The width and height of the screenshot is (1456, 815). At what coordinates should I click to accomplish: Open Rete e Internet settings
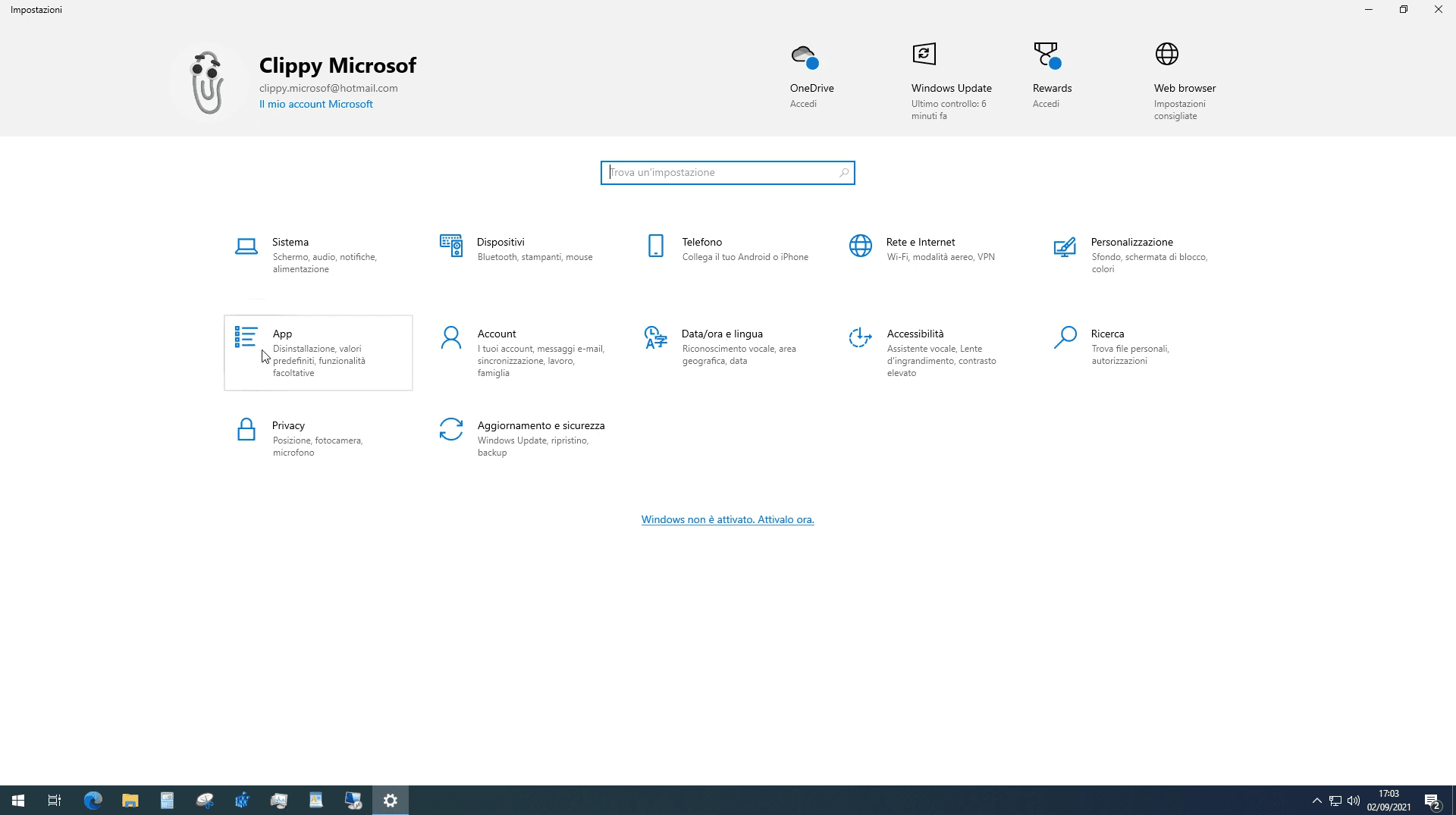920,249
